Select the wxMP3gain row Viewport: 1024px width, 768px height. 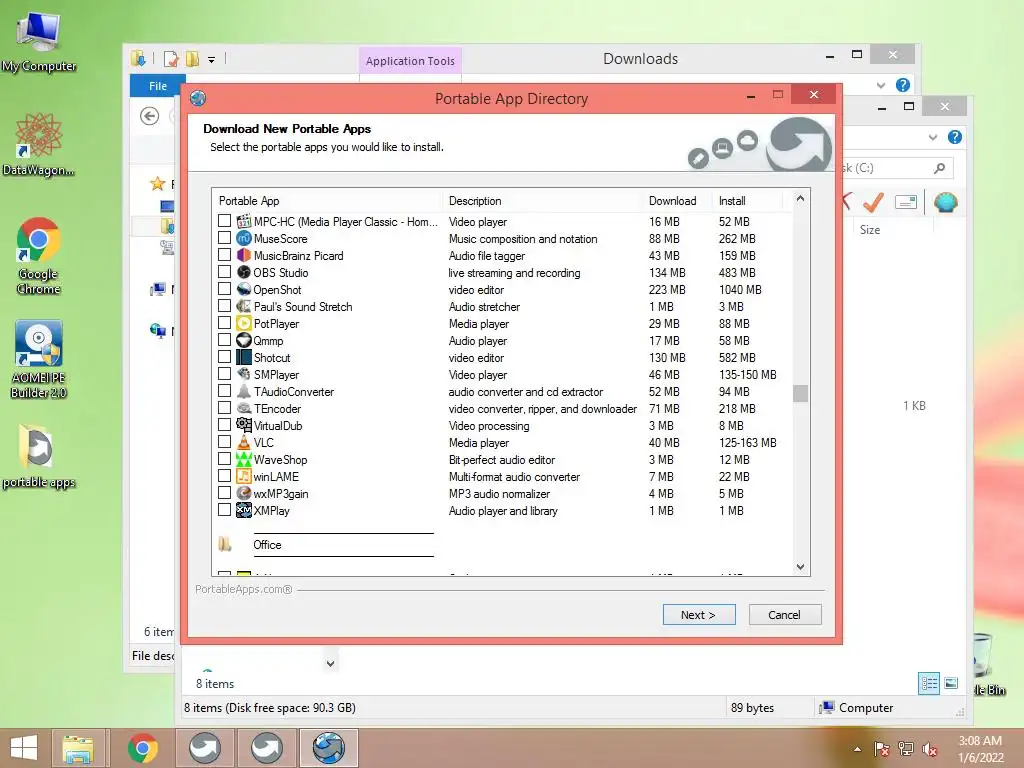pos(502,493)
